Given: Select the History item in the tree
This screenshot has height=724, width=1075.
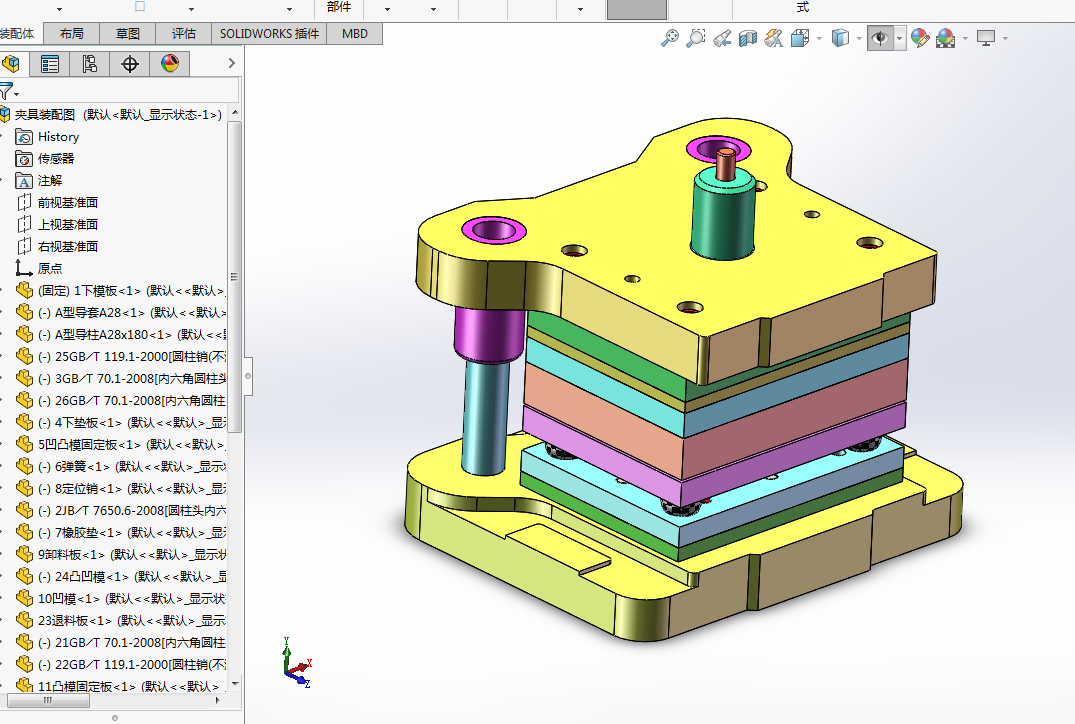Looking at the screenshot, I should (x=58, y=137).
